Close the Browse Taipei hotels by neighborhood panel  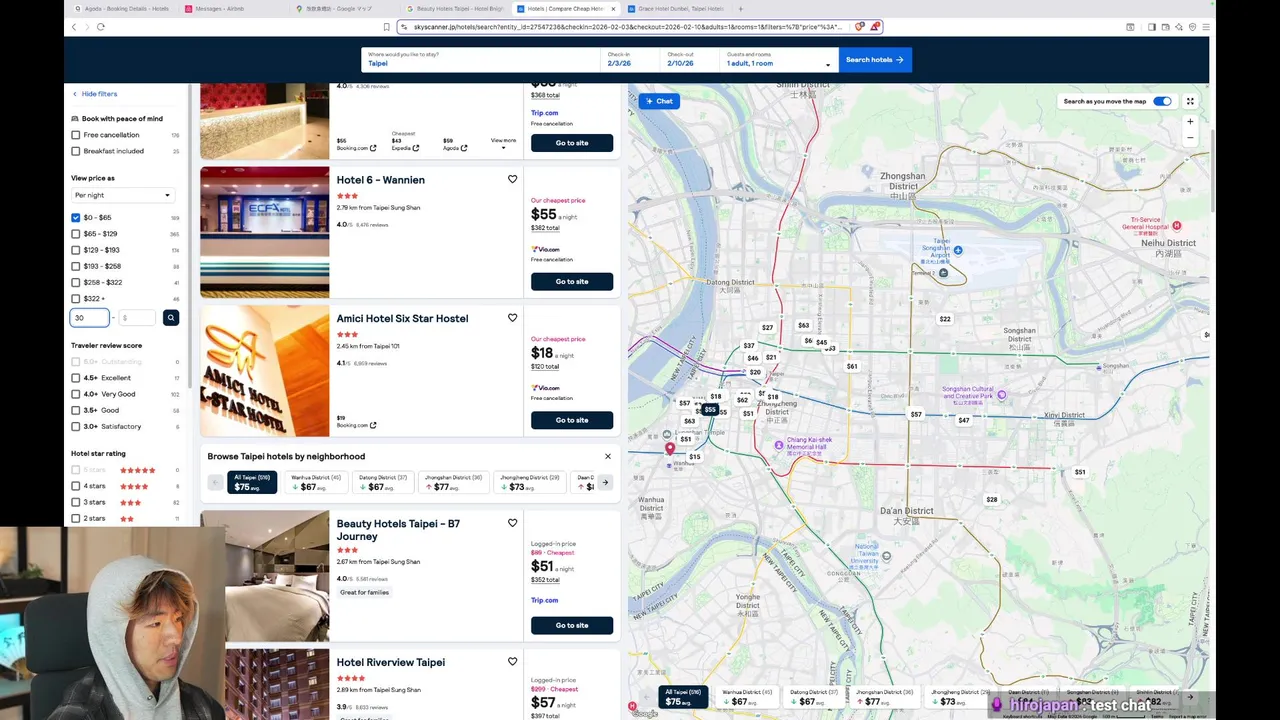click(x=607, y=456)
